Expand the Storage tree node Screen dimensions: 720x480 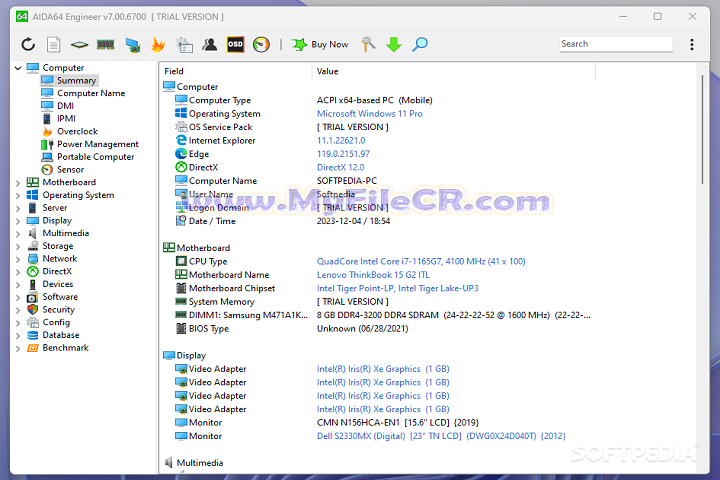click(x=18, y=247)
